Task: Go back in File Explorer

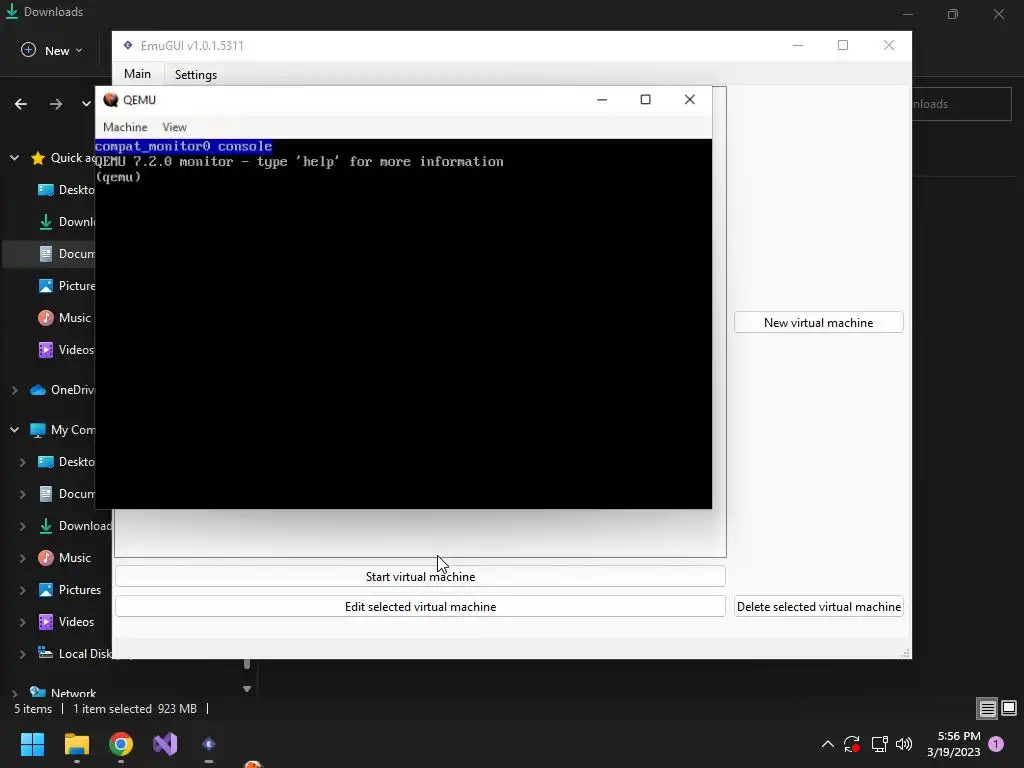Action: pos(21,104)
